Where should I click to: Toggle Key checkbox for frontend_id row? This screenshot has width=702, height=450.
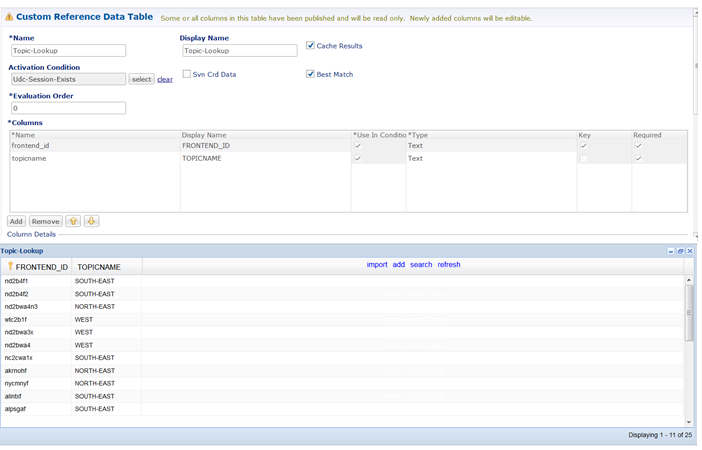point(583,146)
